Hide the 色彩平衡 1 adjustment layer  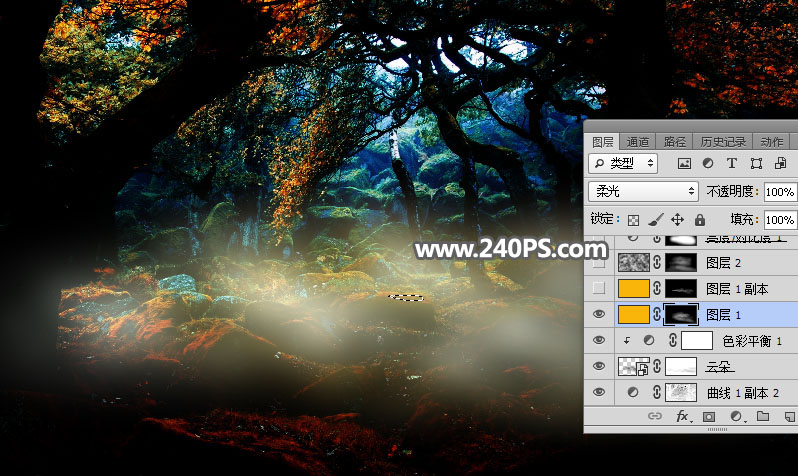point(599,340)
